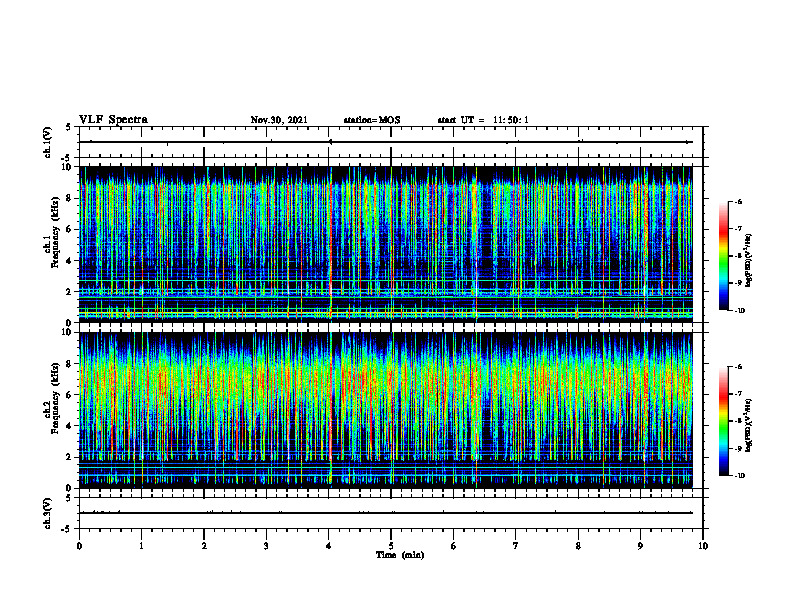Click the ch.1 colorbar log(PSD) label
This screenshot has height=612, width=792.
coord(749,261)
